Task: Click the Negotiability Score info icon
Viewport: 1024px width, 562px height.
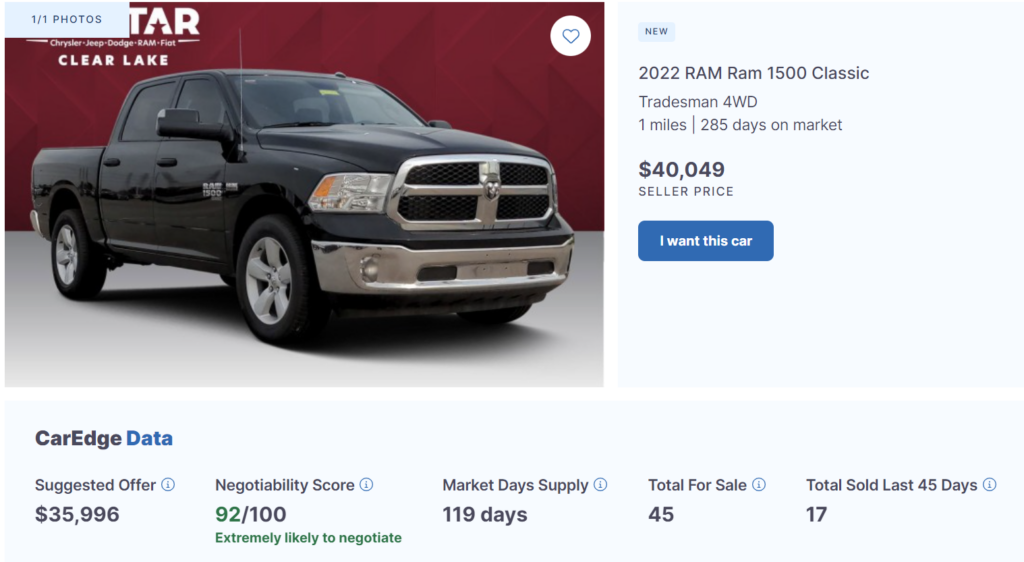Action: [367, 485]
